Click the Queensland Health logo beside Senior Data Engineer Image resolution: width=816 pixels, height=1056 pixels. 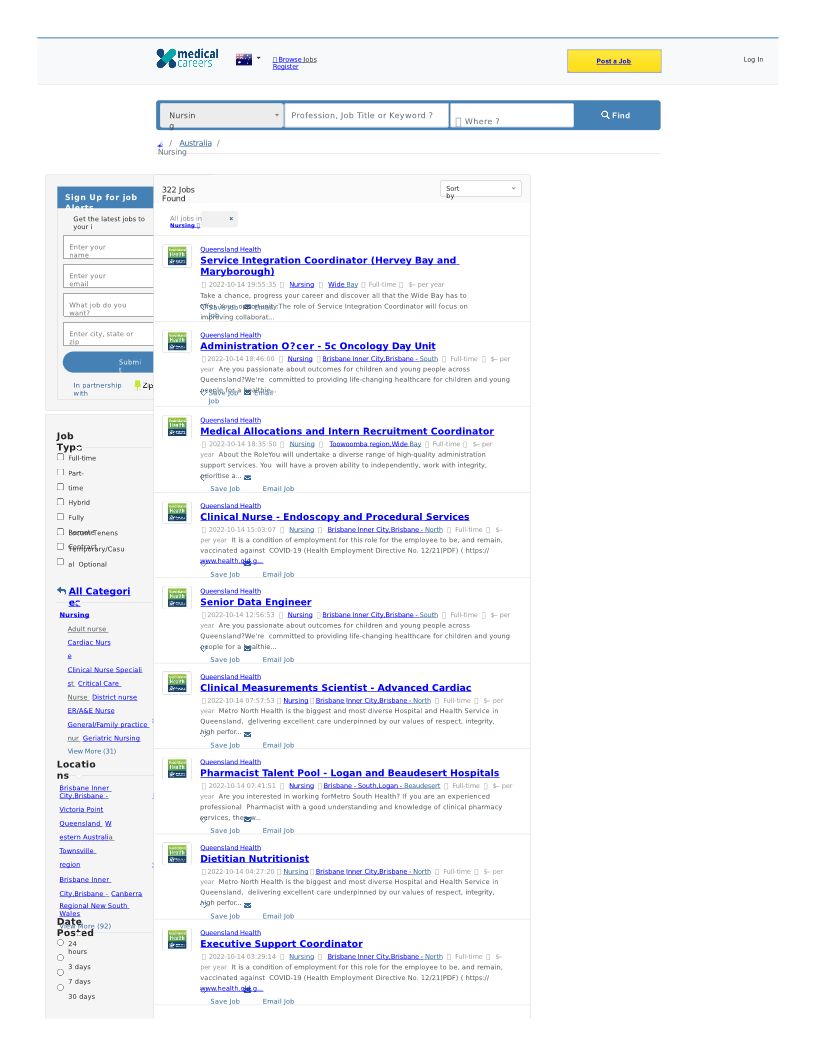click(x=177, y=598)
